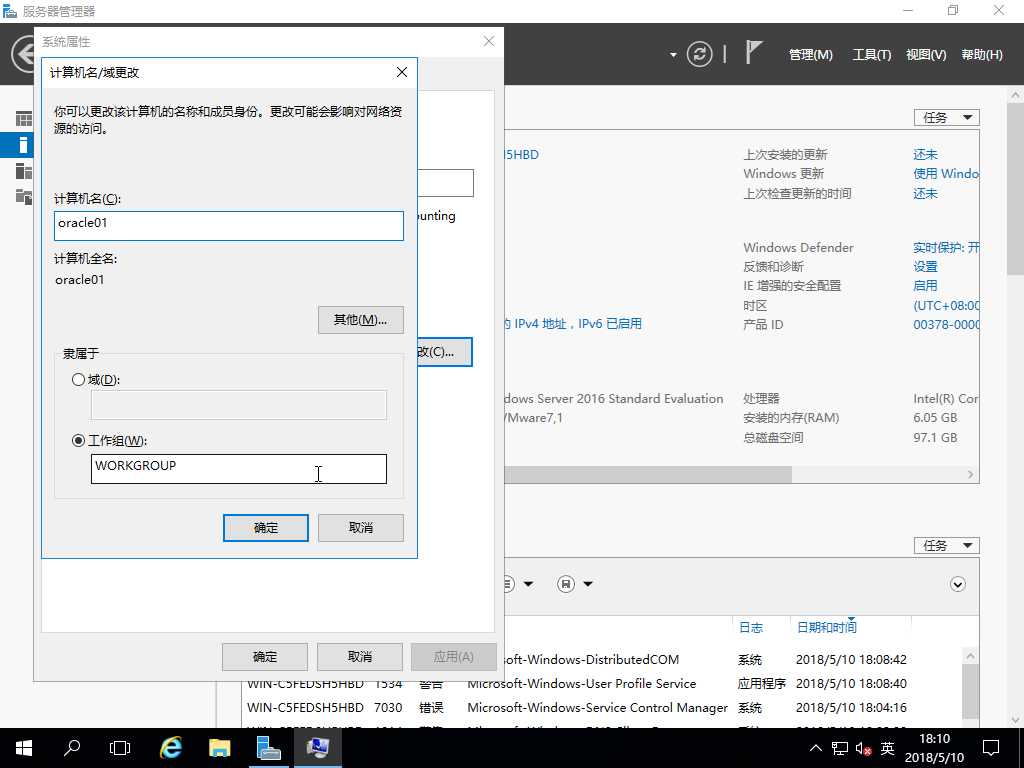The width and height of the screenshot is (1024, 768).
Task: Expand the dropdown arrow beside the refresh icon
Action: [673, 55]
